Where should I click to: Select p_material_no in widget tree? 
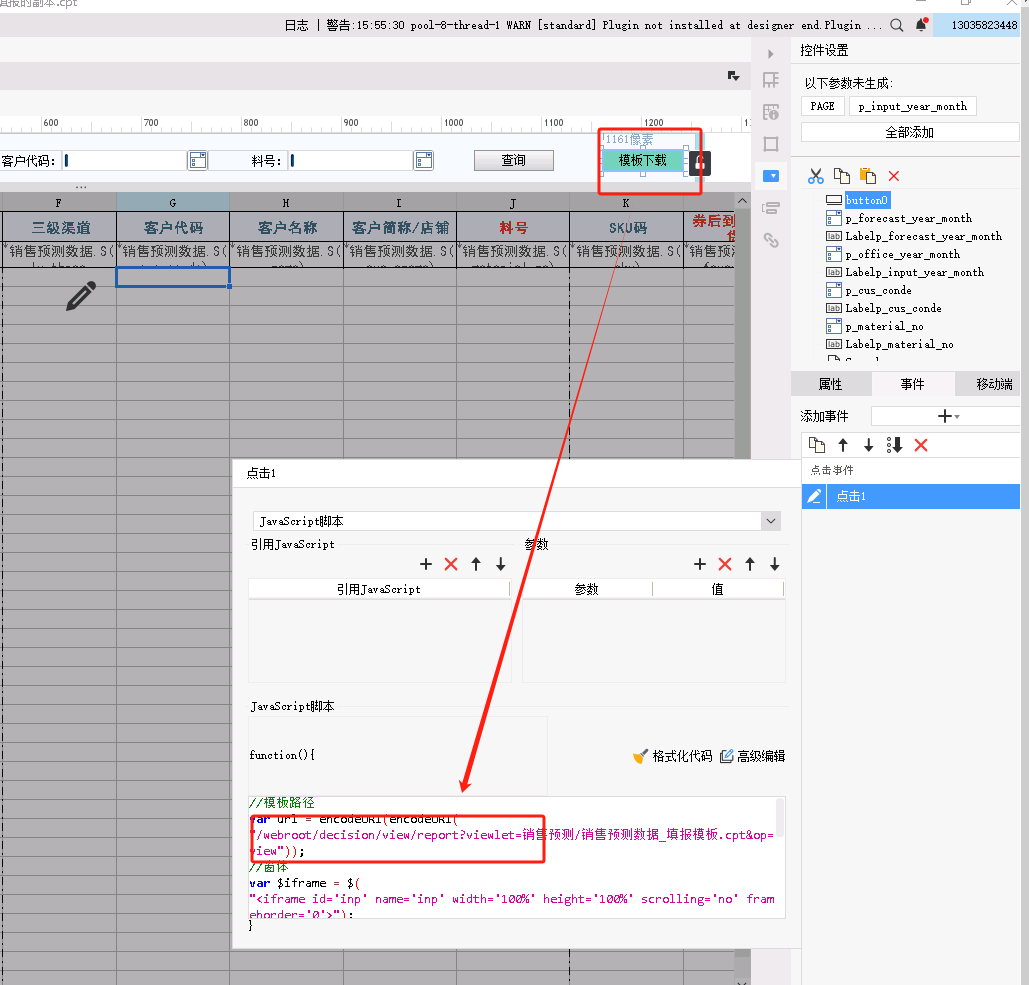click(884, 327)
